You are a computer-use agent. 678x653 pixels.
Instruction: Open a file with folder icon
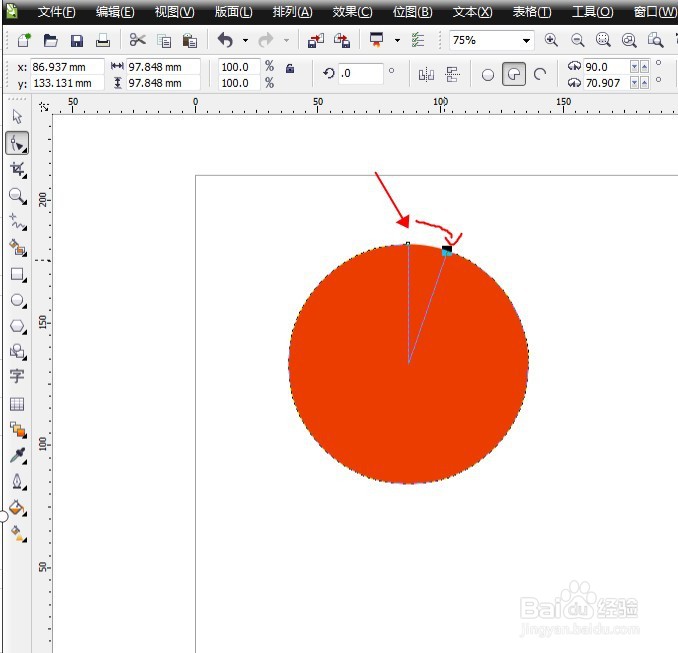pyautogui.click(x=51, y=41)
